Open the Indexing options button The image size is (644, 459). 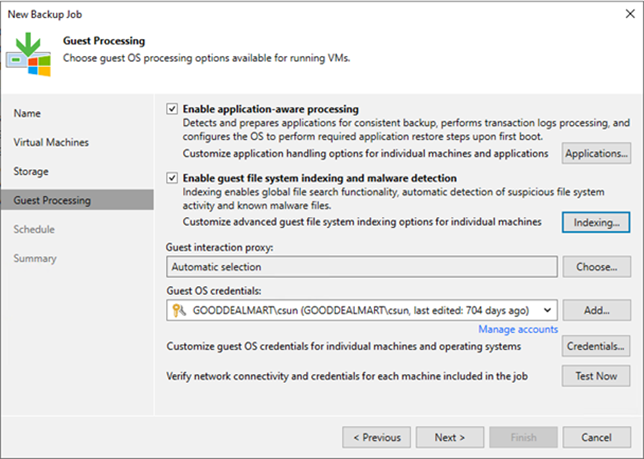pos(596,221)
